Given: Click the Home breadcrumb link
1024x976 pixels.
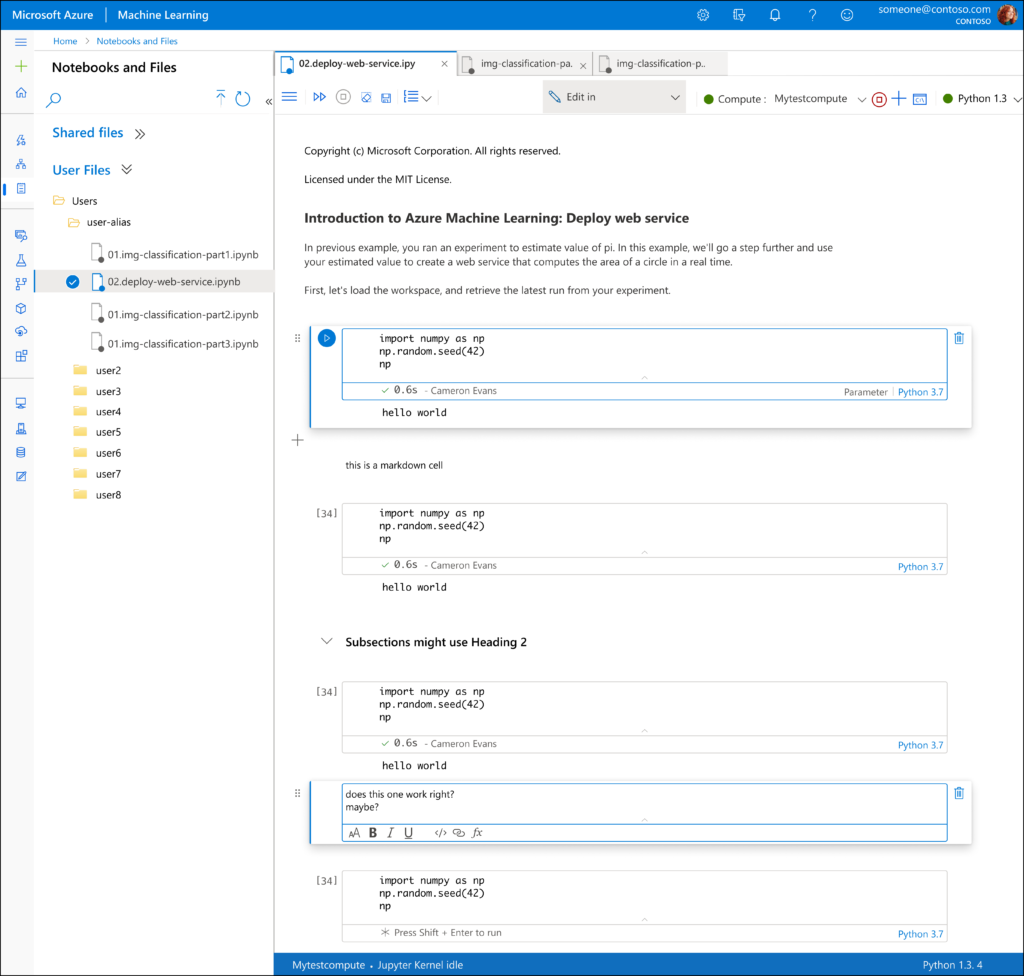Looking at the screenshot, I should tap(64, 41).
